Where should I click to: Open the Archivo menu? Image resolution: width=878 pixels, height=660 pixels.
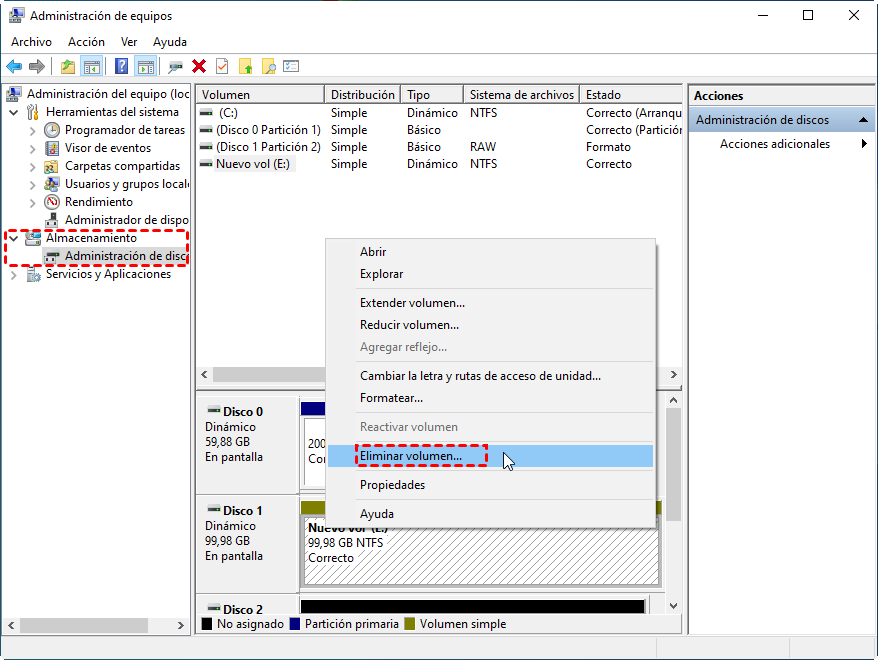click(31, 42)
